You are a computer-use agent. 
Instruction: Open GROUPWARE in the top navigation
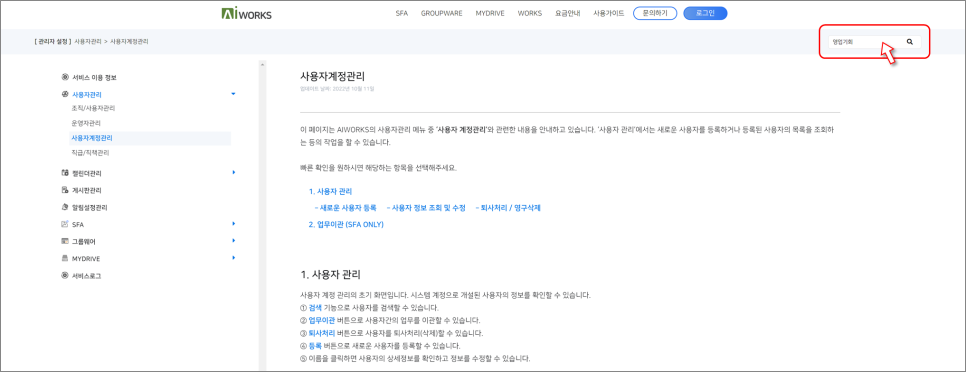[442, 13]
